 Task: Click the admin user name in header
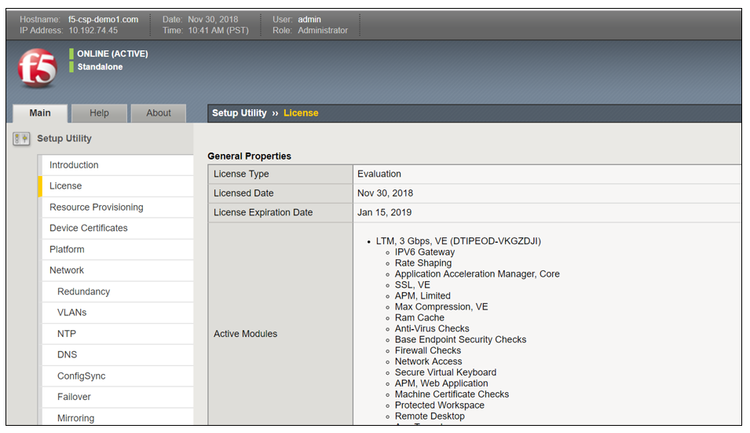[x=309, y=19]
